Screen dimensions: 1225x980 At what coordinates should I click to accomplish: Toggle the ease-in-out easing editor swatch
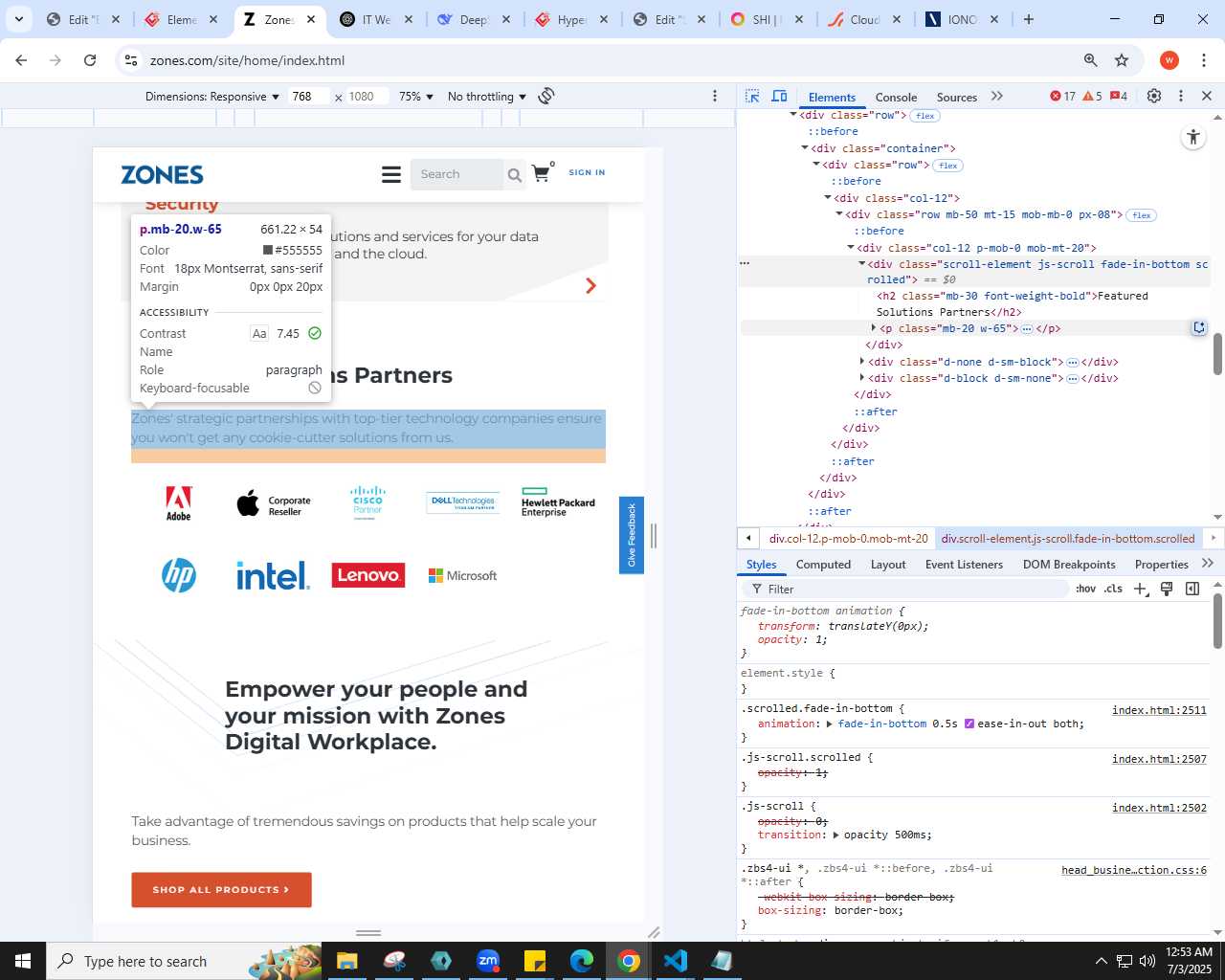point(969,724)
